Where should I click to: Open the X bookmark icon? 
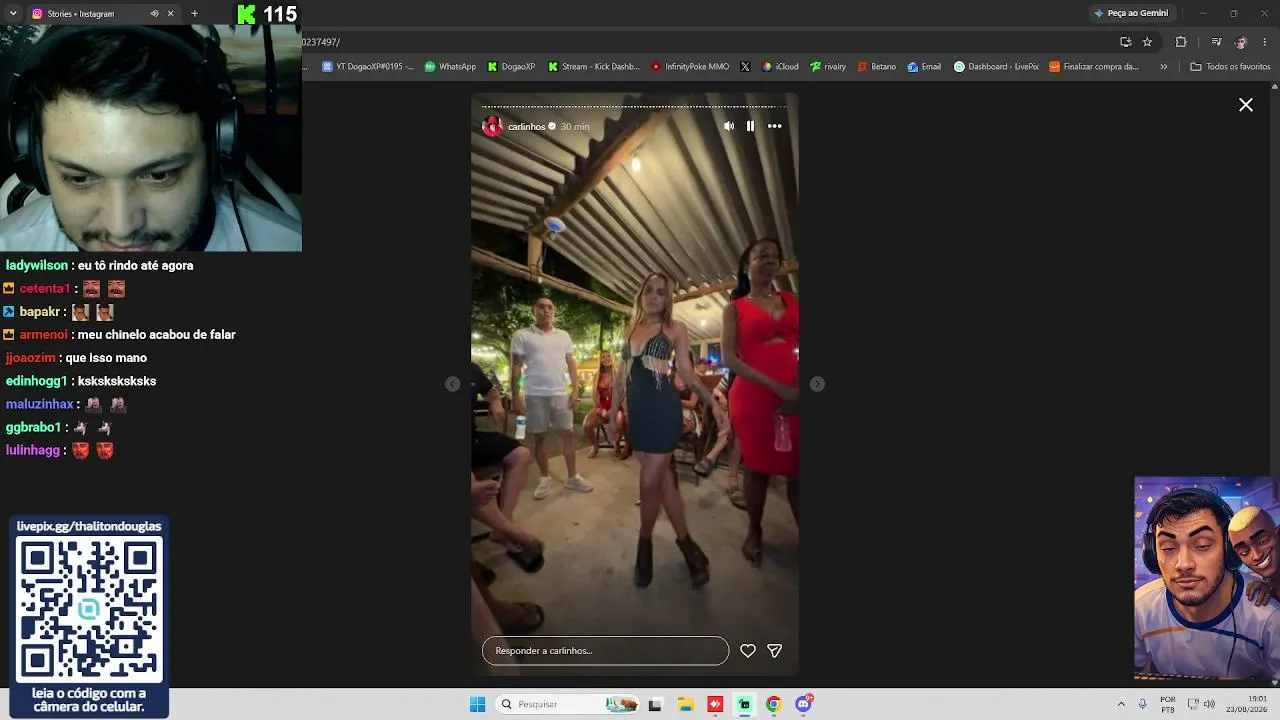click(x=745, y=67)
